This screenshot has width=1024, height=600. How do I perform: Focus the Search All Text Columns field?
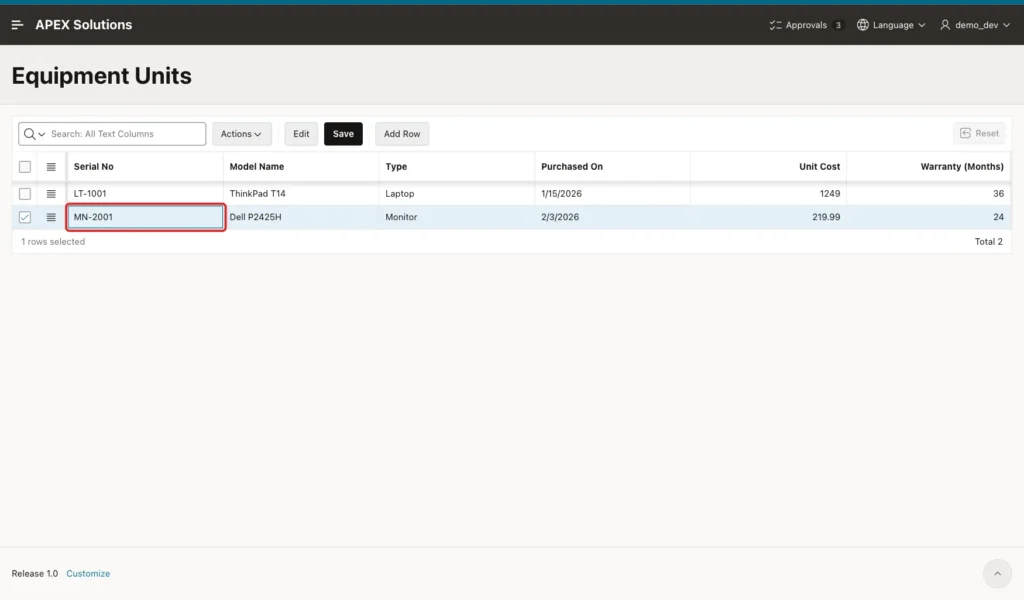127,134
